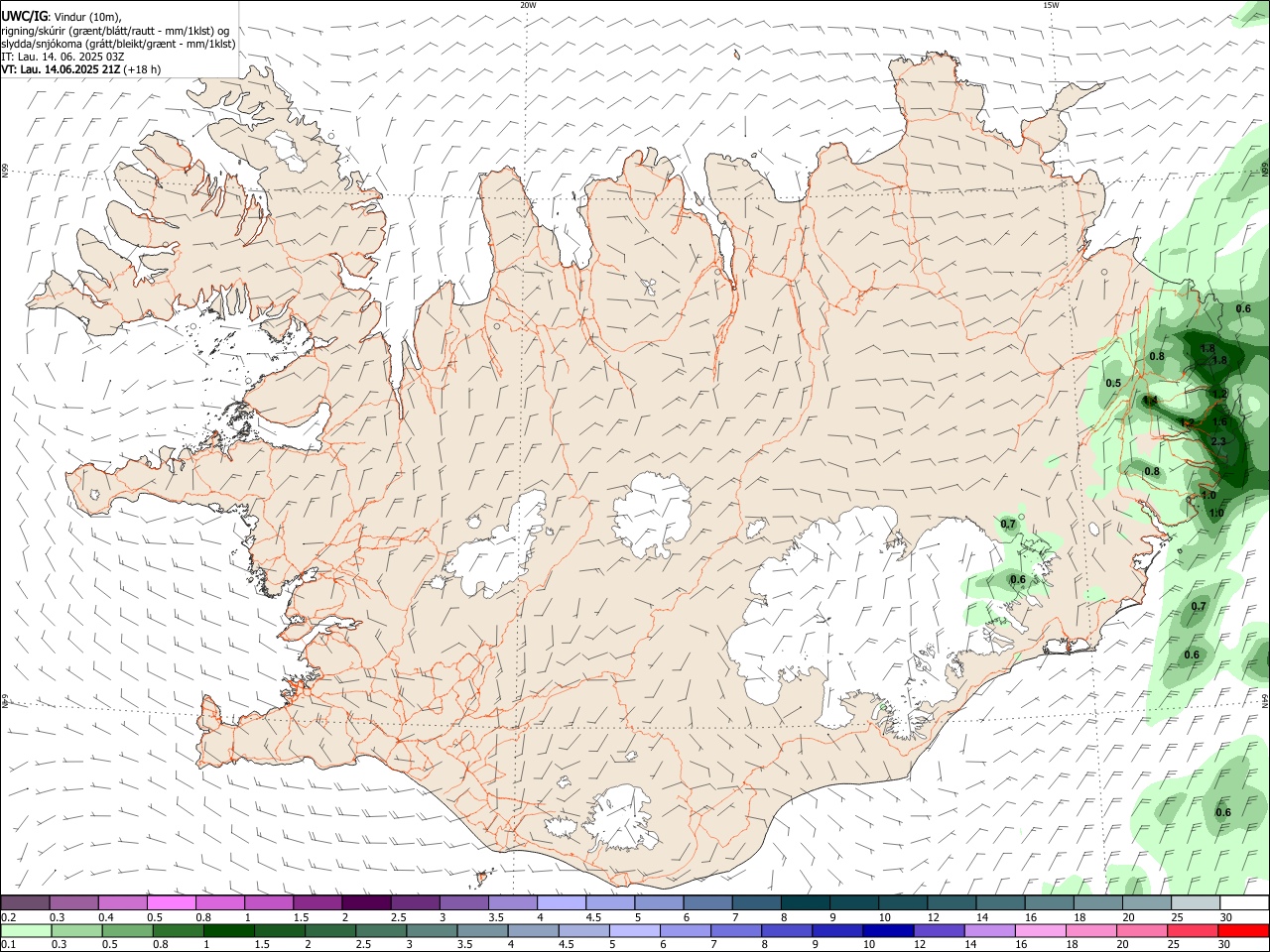Click the 'UWC/IG: Vindur (10m)' title text

click(61, 16)
